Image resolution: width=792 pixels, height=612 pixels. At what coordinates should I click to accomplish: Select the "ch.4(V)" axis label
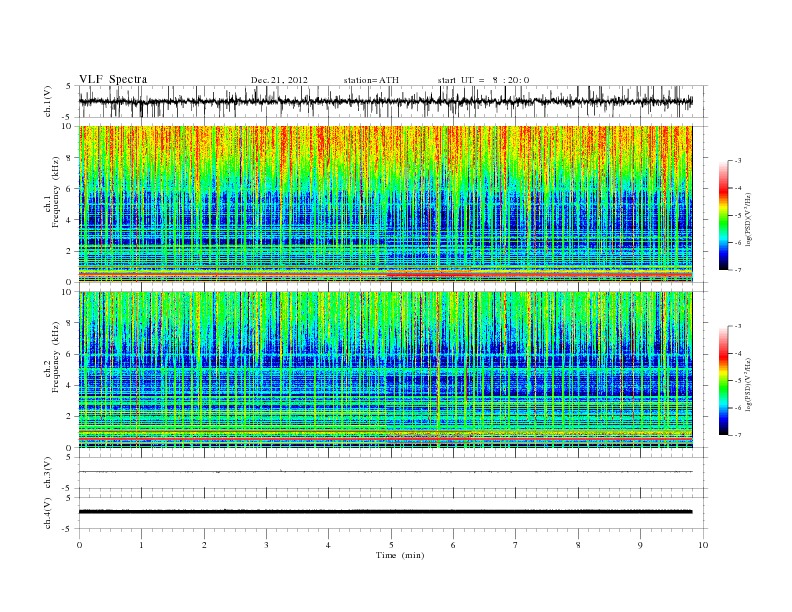point(48,513)
